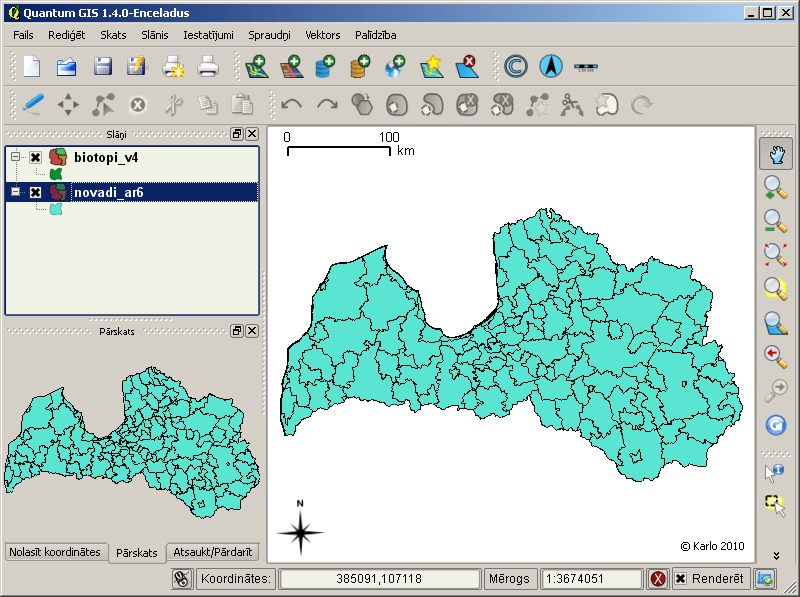Select the Move Feature tool

point(68,105)
